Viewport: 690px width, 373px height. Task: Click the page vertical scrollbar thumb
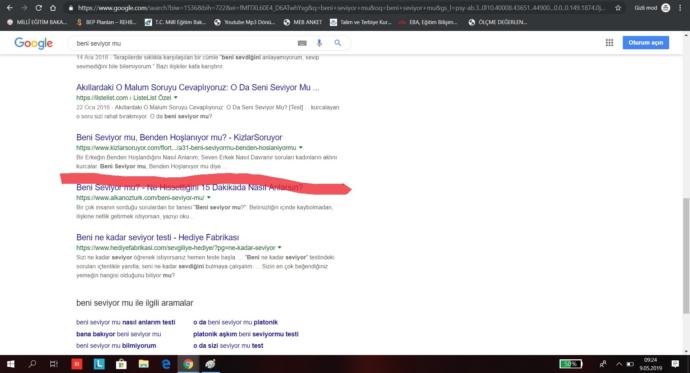click(x=686, y=256)
